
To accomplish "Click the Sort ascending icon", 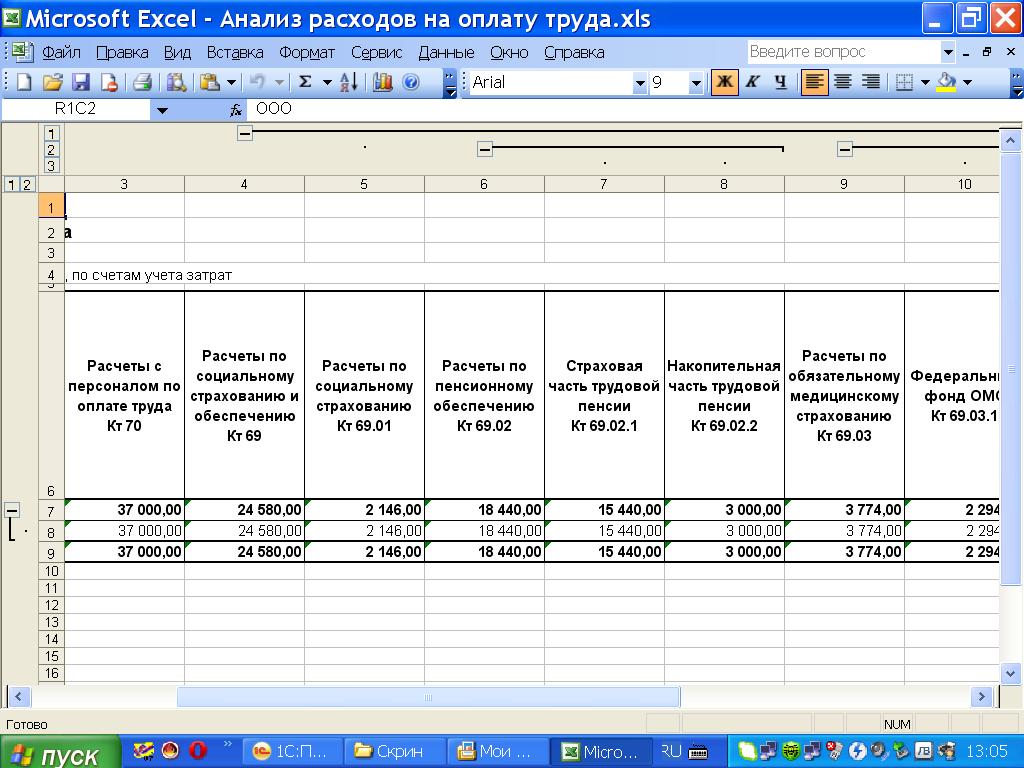I will (348, 83).
